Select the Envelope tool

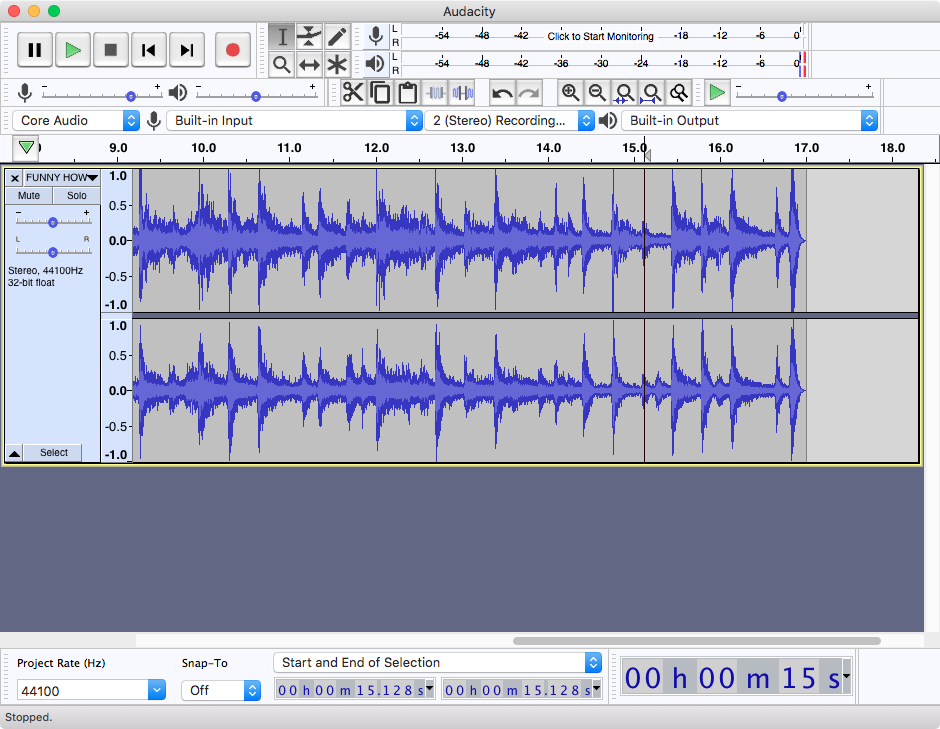click(309, 37)
